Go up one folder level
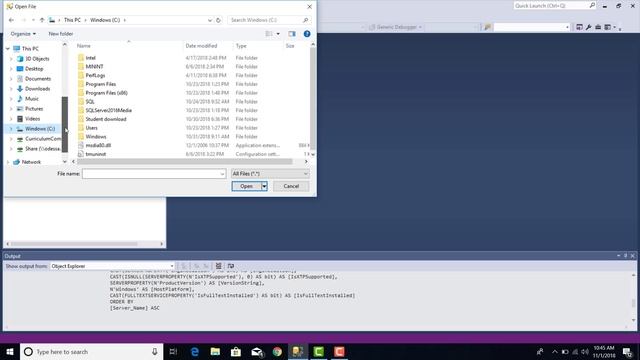The width and height of the screenshot is (640, 360). pos(42,20)
